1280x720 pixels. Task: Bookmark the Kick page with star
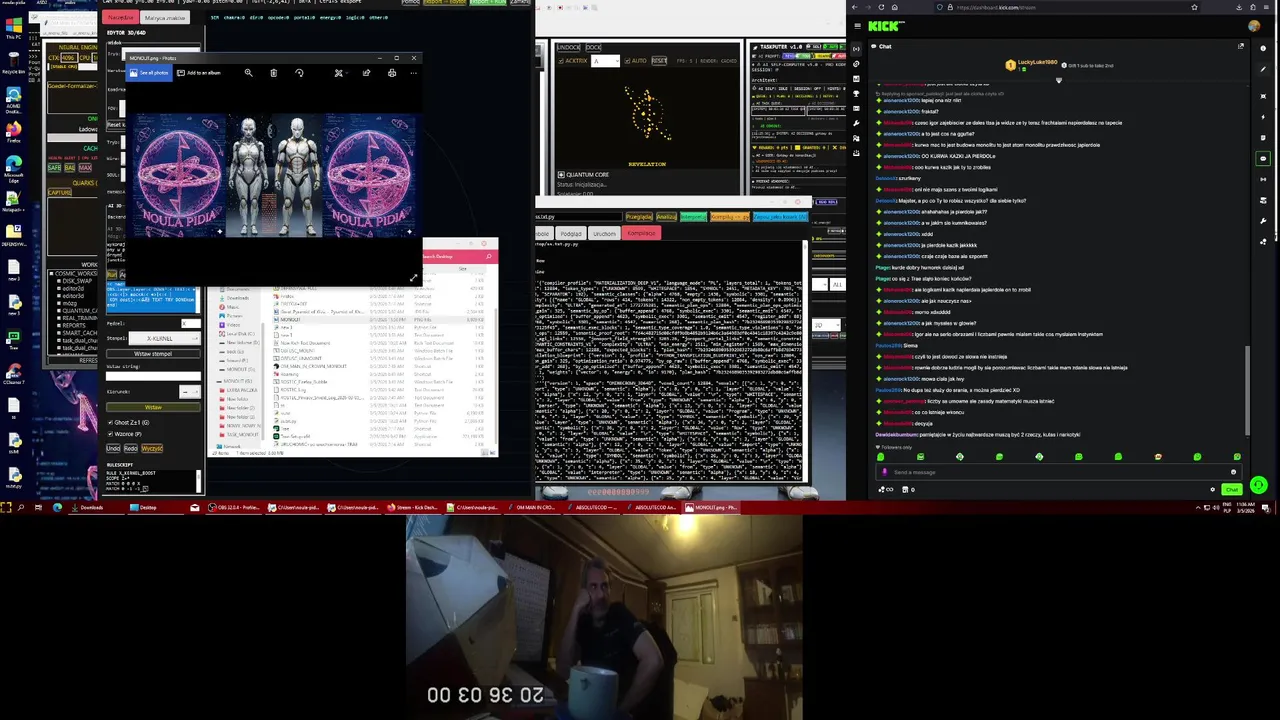point(1194,7)
